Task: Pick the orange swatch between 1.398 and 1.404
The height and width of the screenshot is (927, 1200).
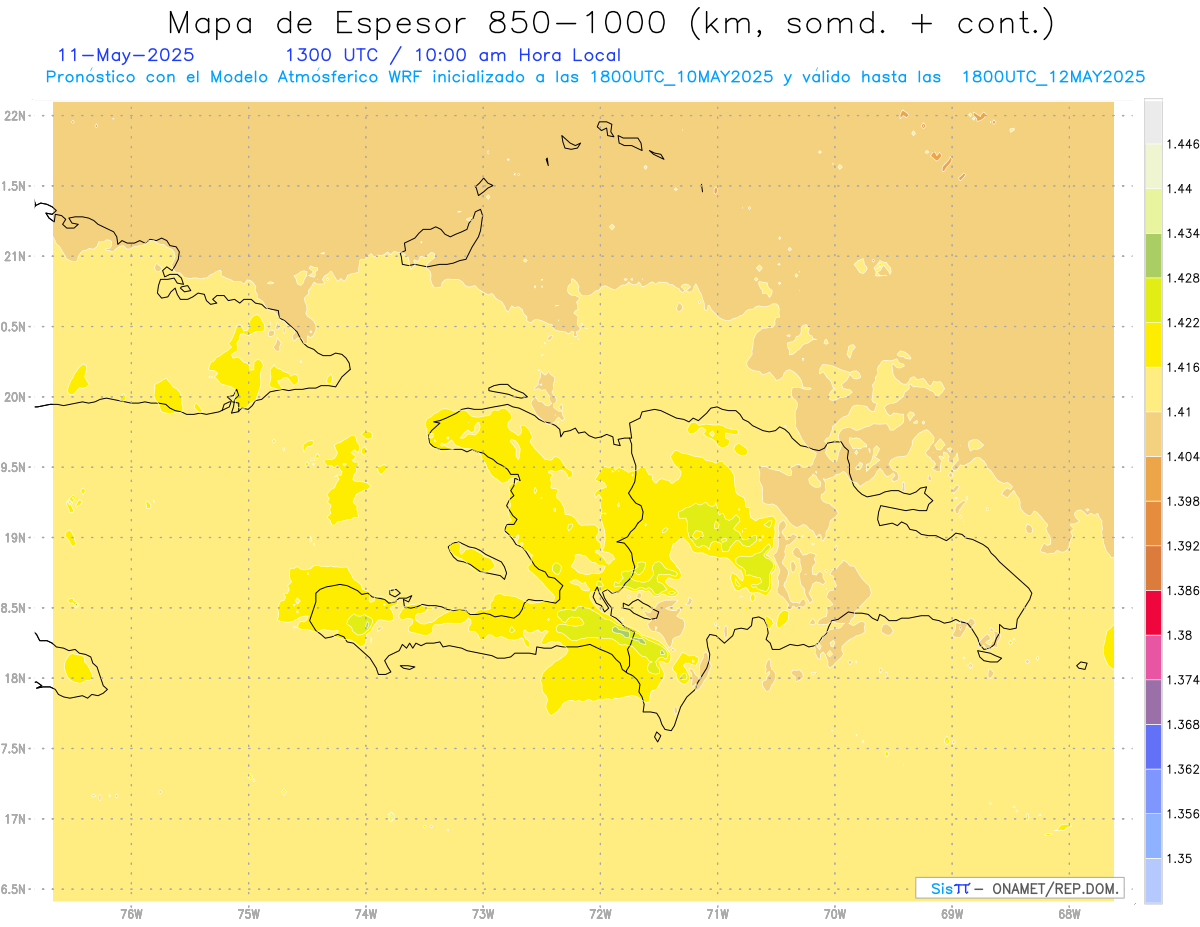Action: point(1153,479)
